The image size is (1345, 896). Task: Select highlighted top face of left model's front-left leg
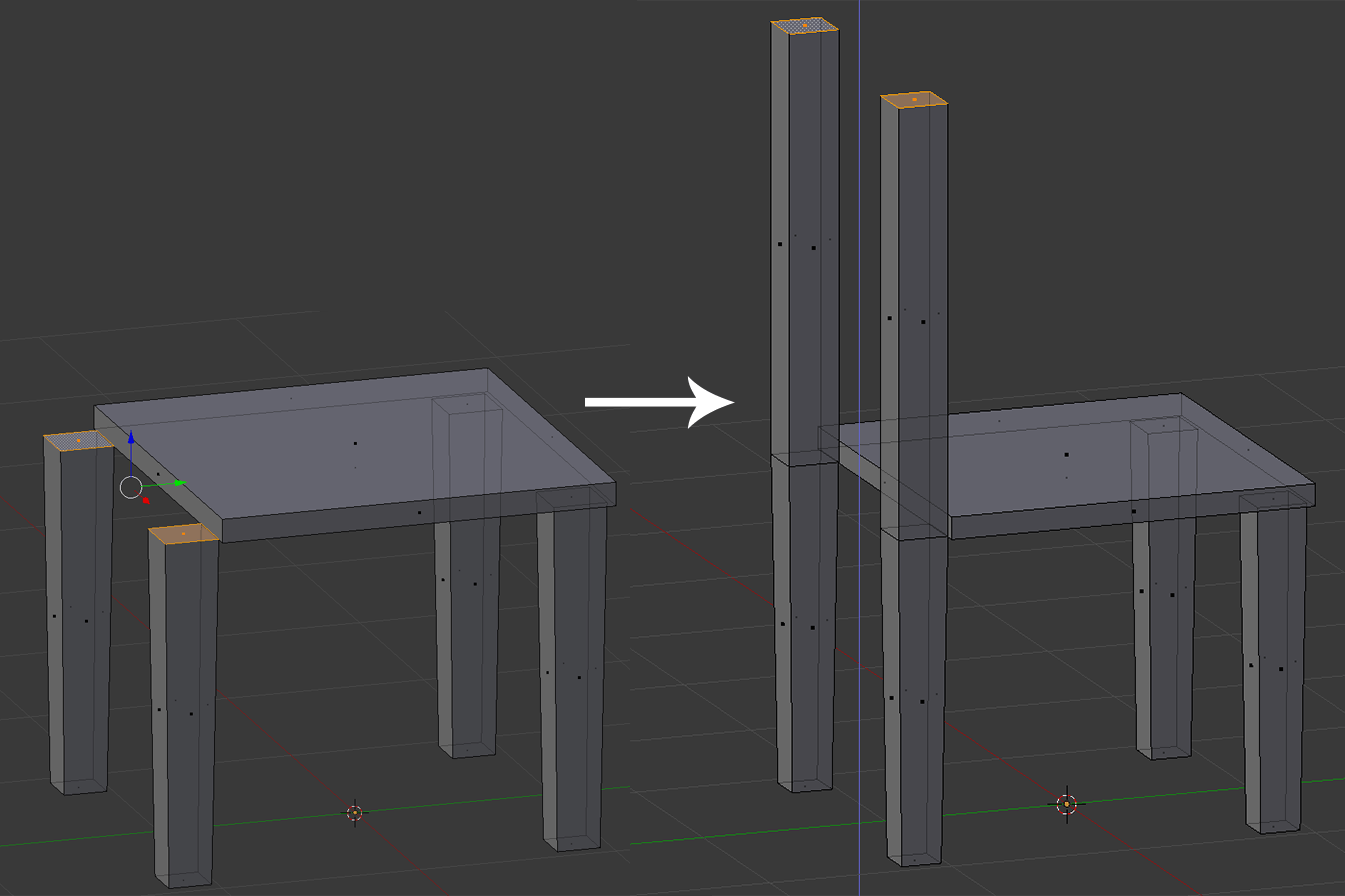pos(183,533)
